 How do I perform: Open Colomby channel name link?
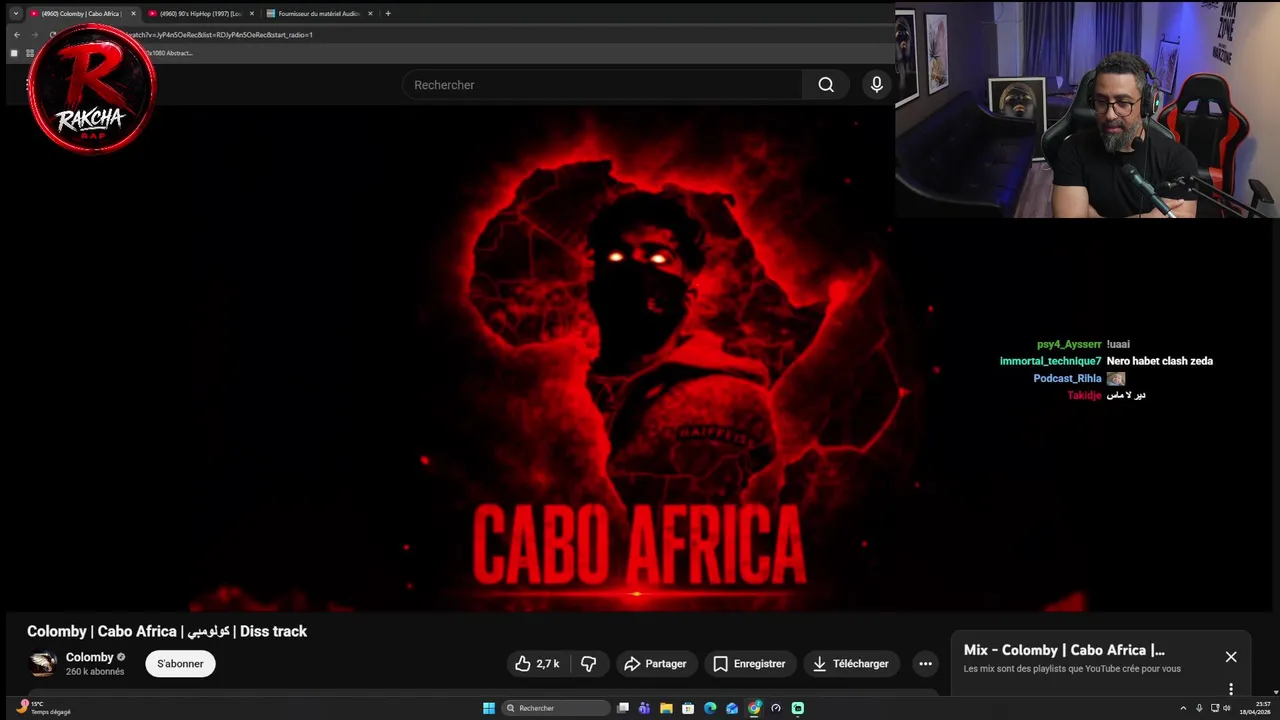pos(90,657)
